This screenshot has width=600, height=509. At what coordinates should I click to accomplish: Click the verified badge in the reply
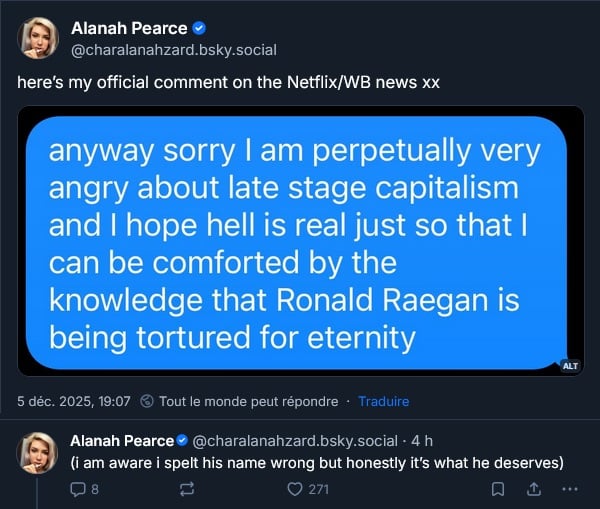click(182, 441)
